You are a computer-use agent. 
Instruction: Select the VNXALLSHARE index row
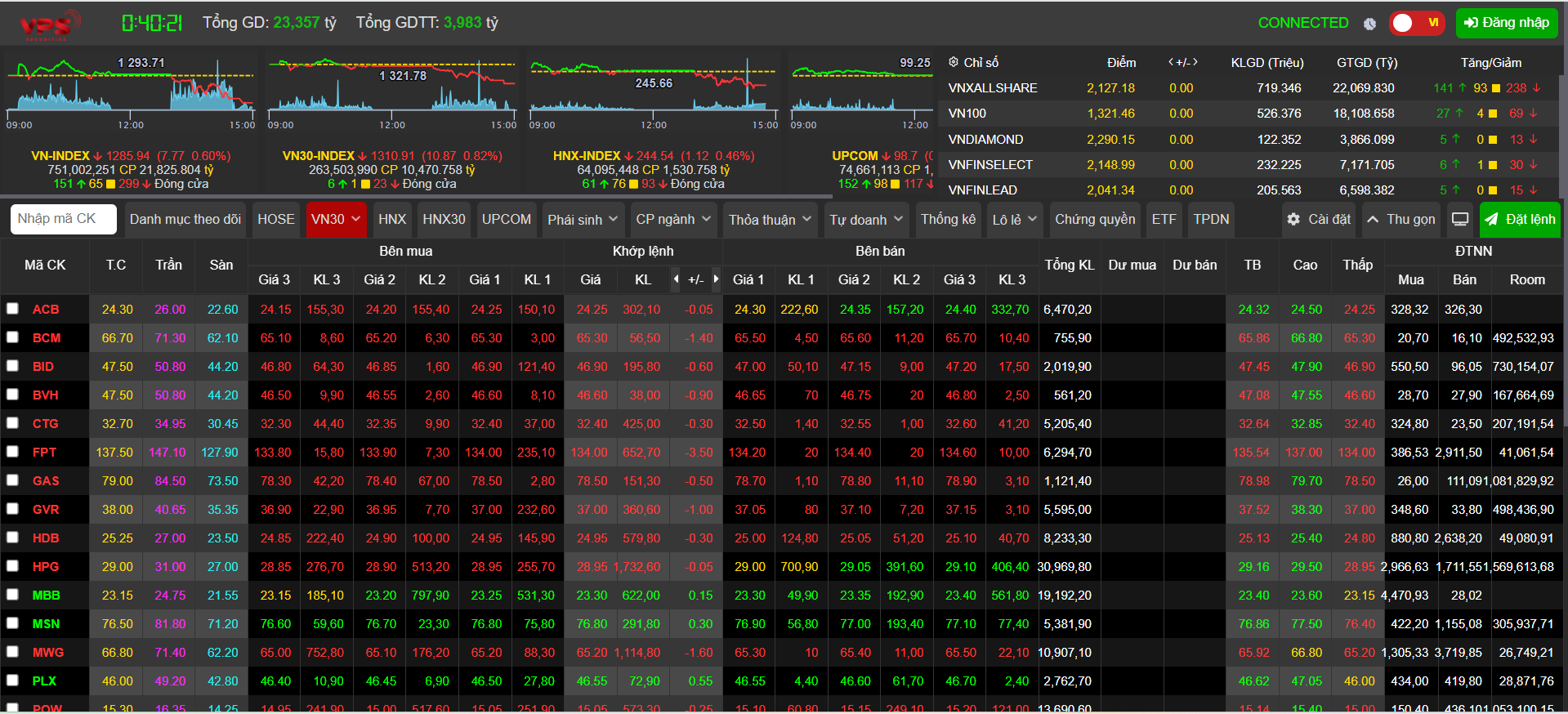tap(1249, 88)
